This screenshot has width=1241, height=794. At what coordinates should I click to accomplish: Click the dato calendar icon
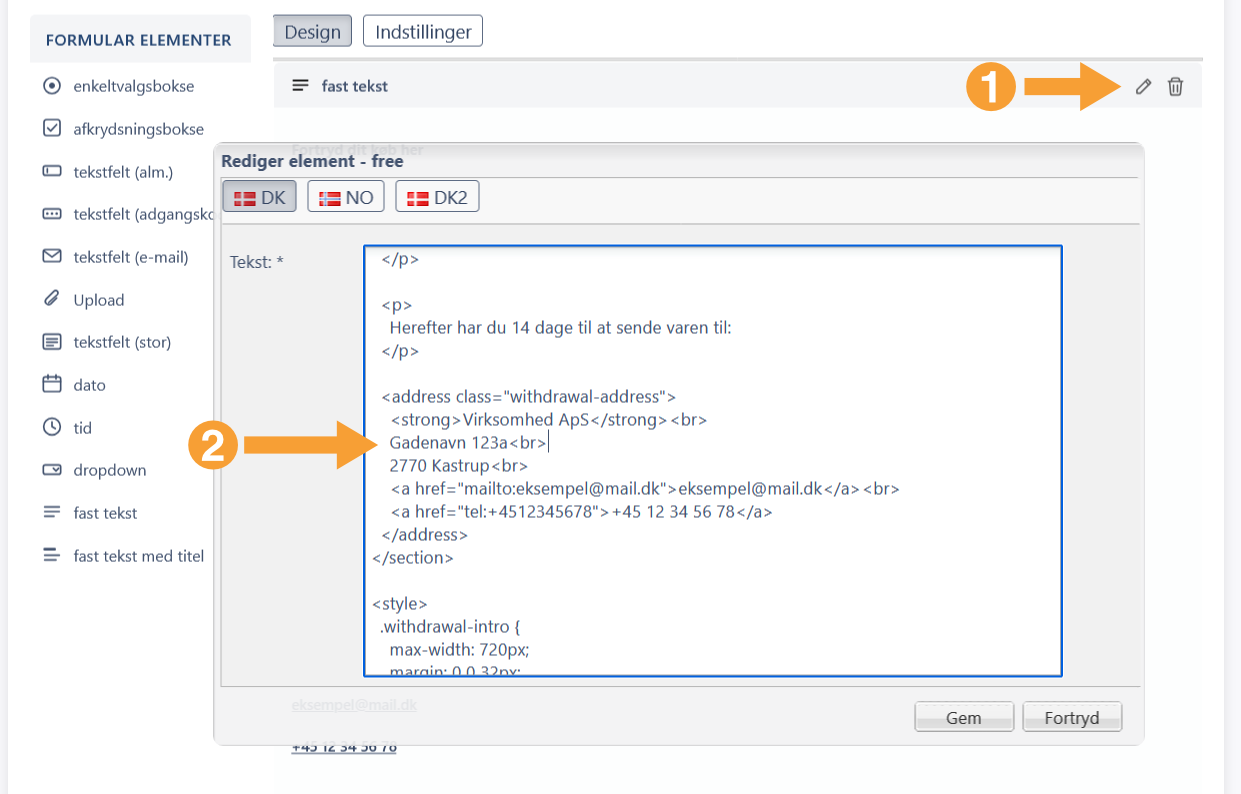(52, 384)
